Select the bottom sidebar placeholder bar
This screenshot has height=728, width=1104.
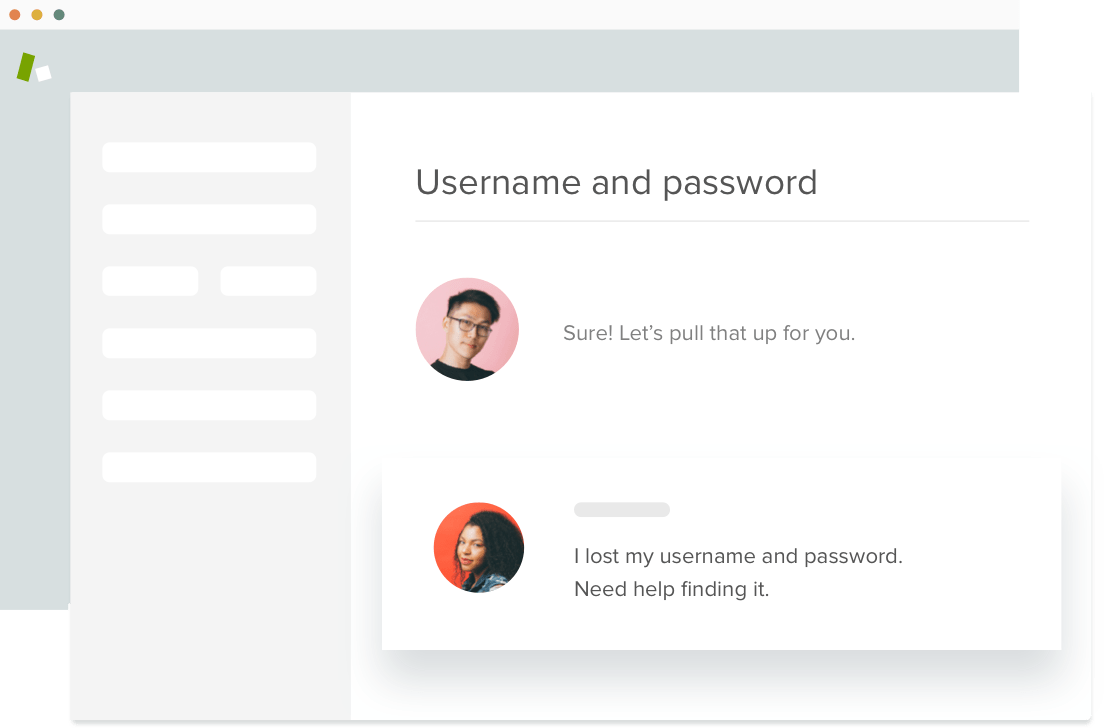coord(209,467)
